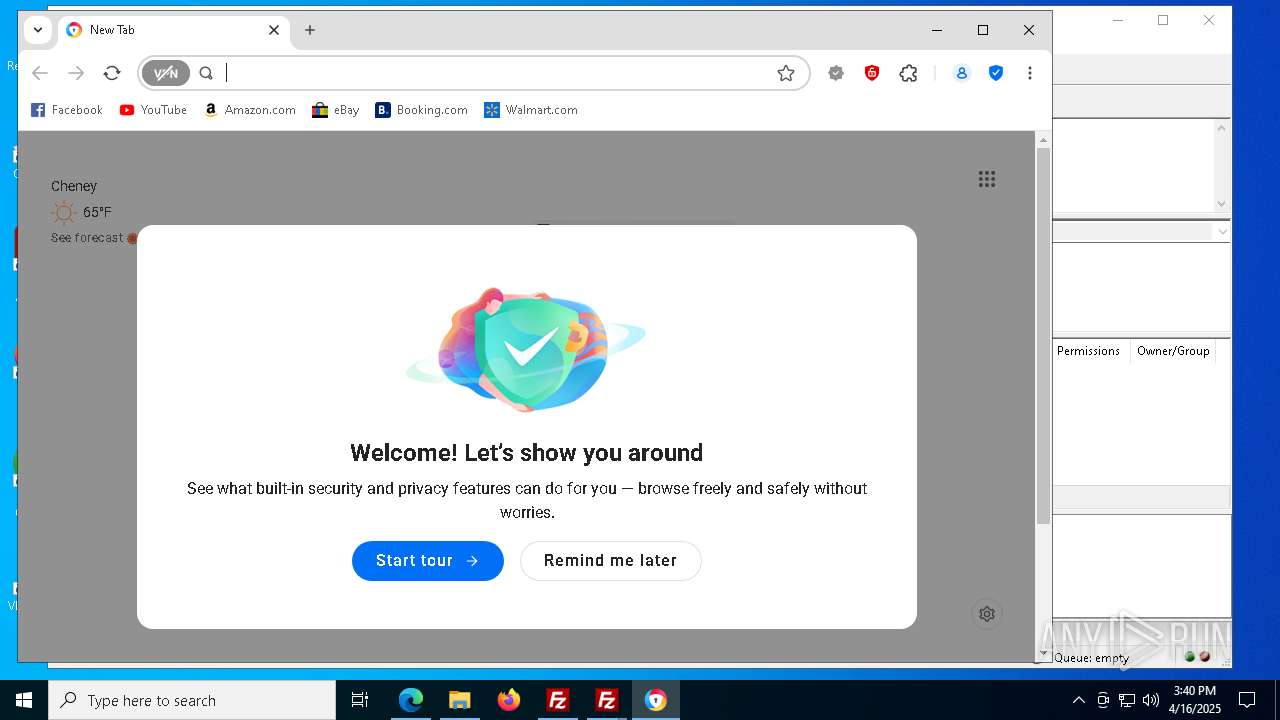The image size is (1280, 720).
Task: Close the New Tab tab
Action: (x=274, y=30)
